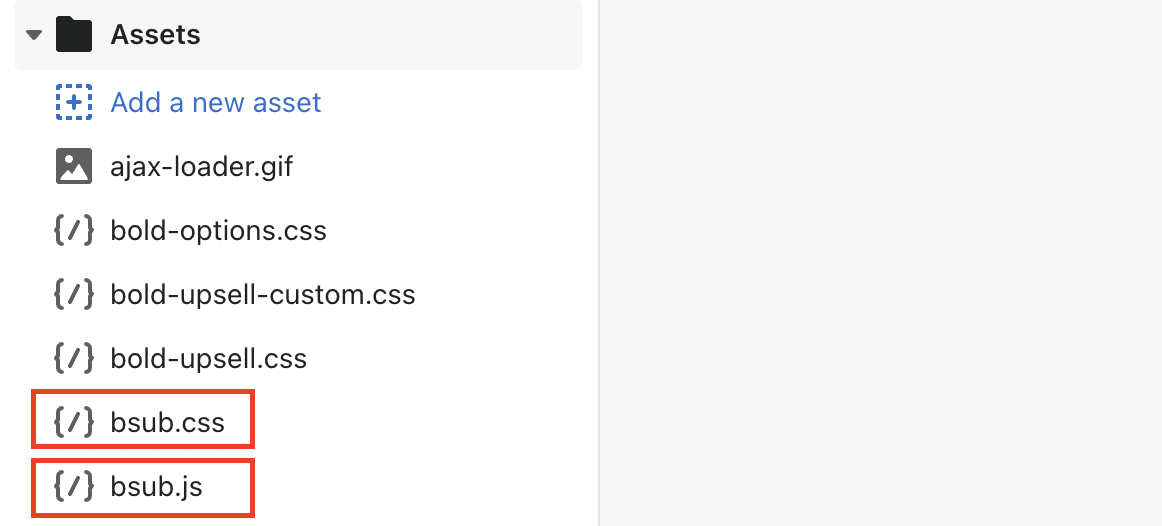Open the bold-options.css file

pyautogui.click(x=219, y=231)
